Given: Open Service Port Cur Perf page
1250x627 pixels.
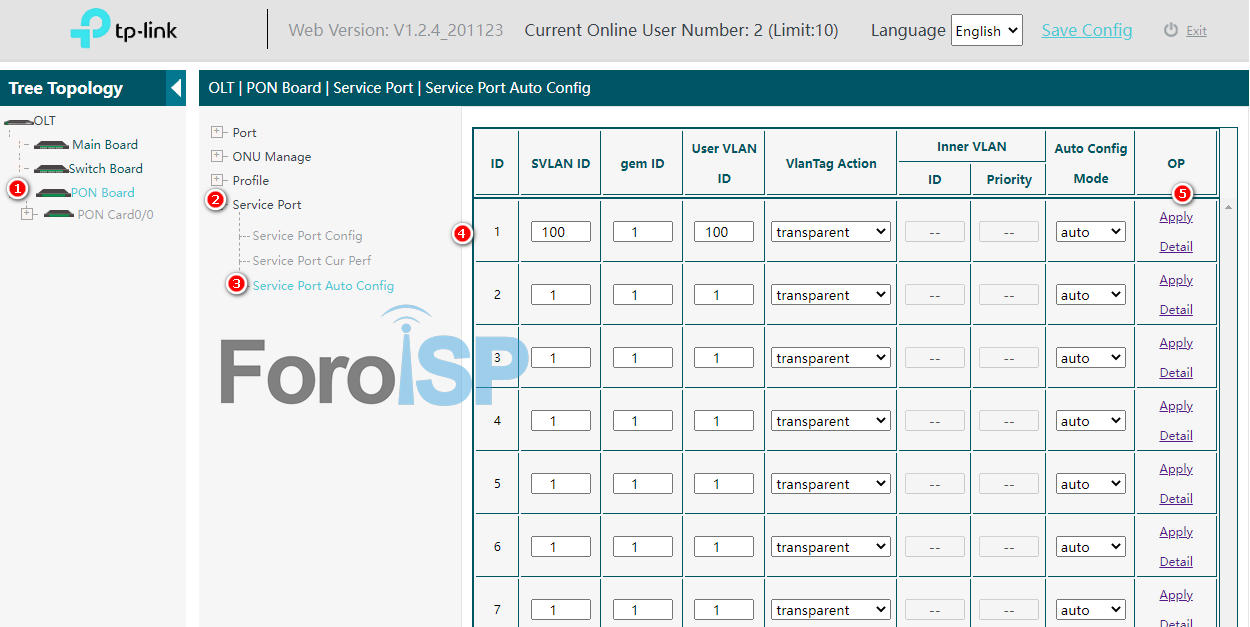Looking at the screenshot, I should [311, 261].
